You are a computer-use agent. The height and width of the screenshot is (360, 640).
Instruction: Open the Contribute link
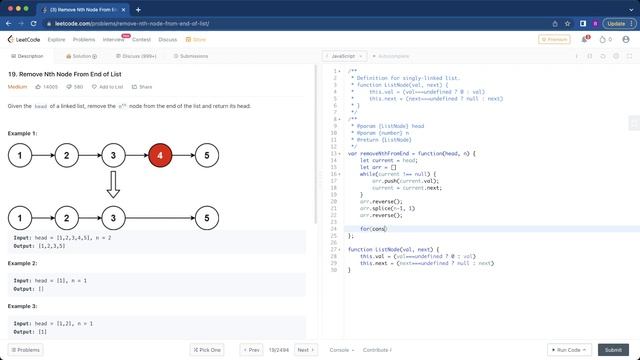pyautogui.click(x=377, y=350)
